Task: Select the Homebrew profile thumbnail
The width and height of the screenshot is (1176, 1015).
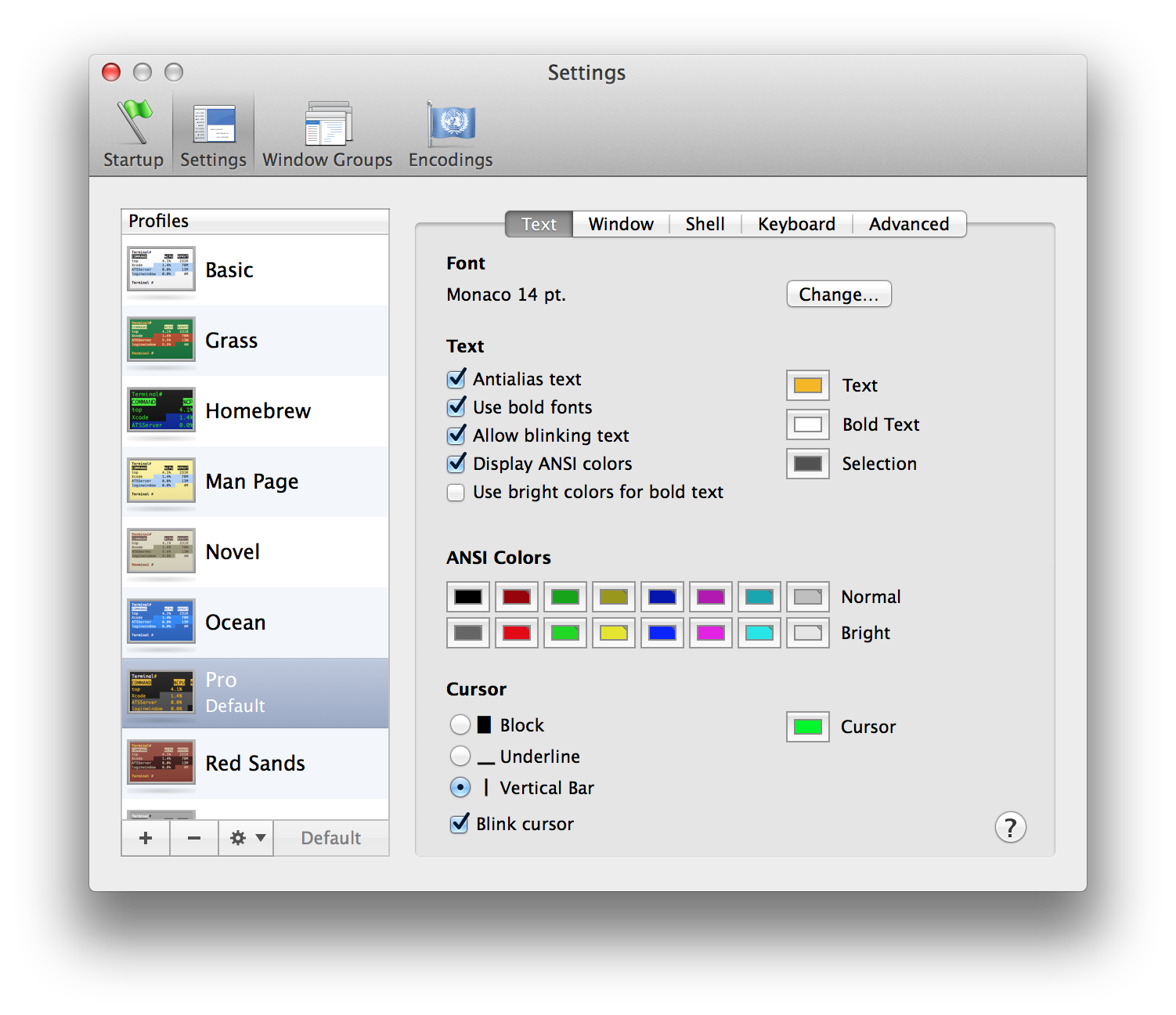Action: (x=161, y=410)
